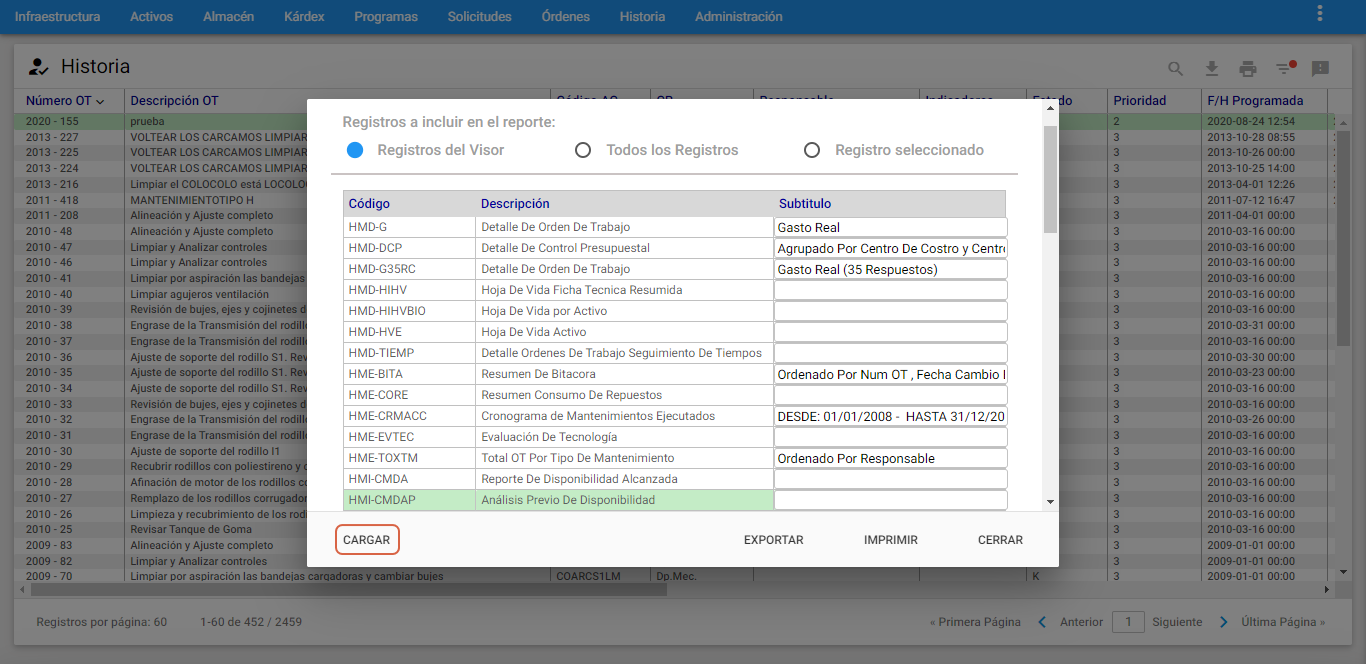This screenshot has height=664, width=1366.
Task: Go to previous page chevron Anterior
Action: click(x=1041, y=622)
